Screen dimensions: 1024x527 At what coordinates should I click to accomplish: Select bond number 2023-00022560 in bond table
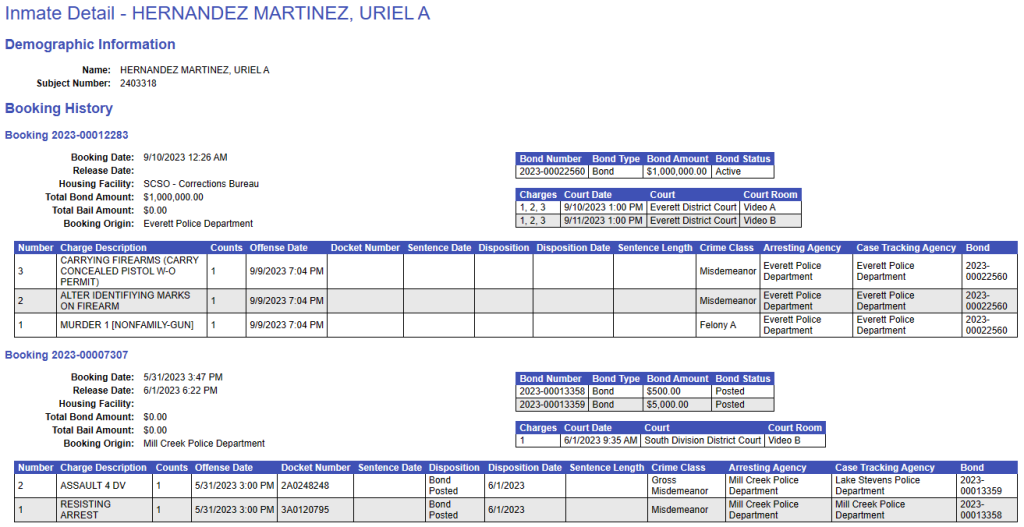coord(552,172)
